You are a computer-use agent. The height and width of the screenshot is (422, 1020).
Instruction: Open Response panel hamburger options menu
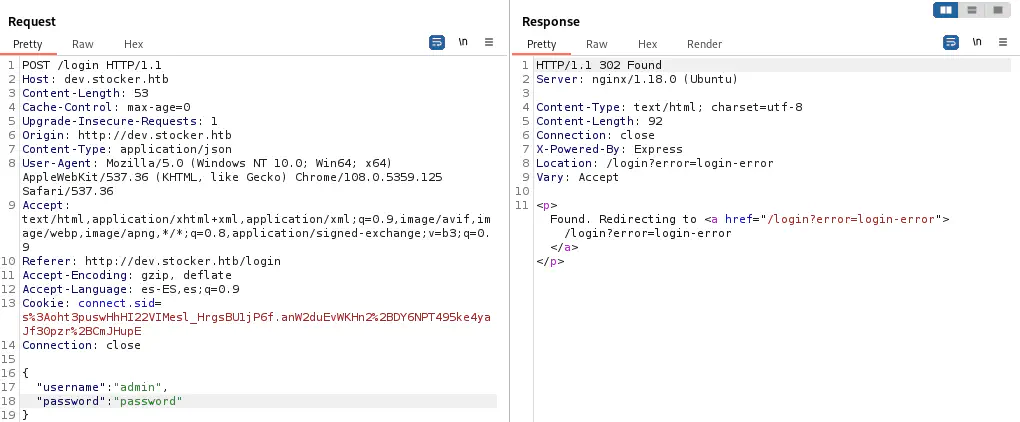tap(1003, 43)
